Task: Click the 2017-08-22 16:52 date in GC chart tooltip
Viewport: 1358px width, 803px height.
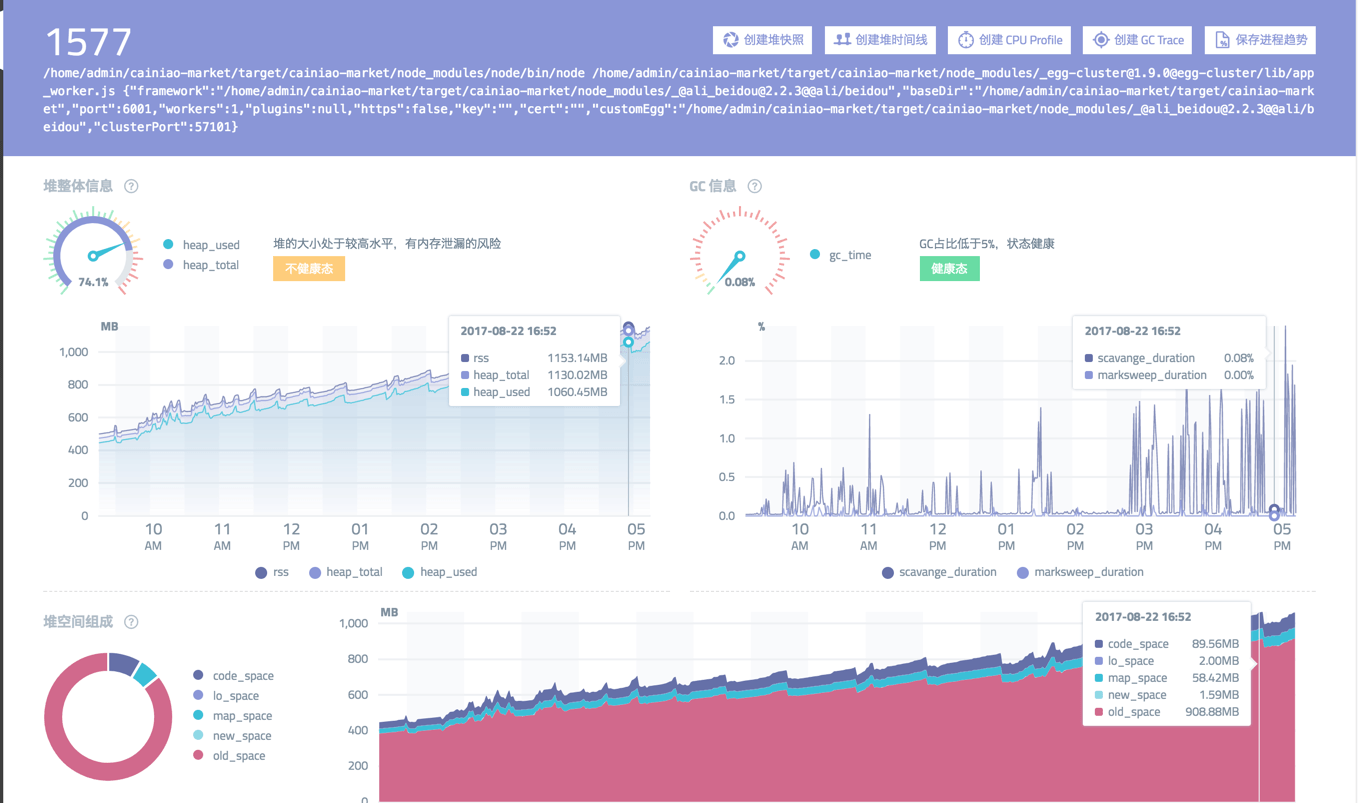Action: pyautogui.click(x=1132, y=331)
